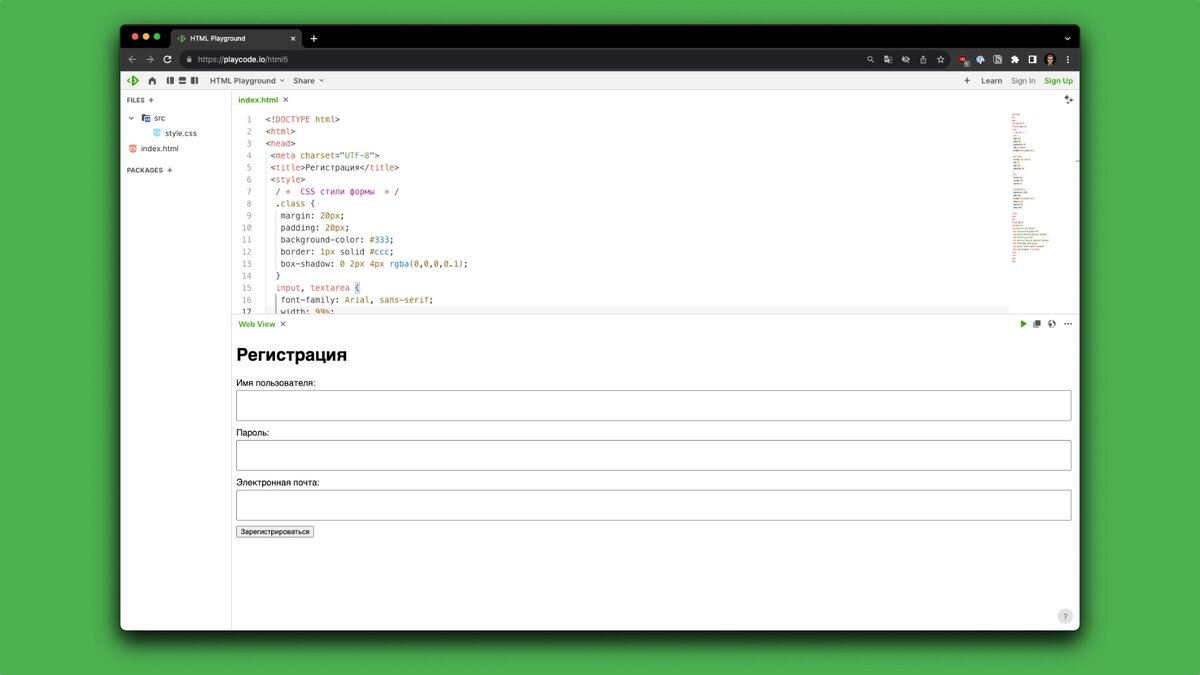Click the playcode.io address bar
The width and height of the screenshot is (1200, 675).
pos(520,59)
